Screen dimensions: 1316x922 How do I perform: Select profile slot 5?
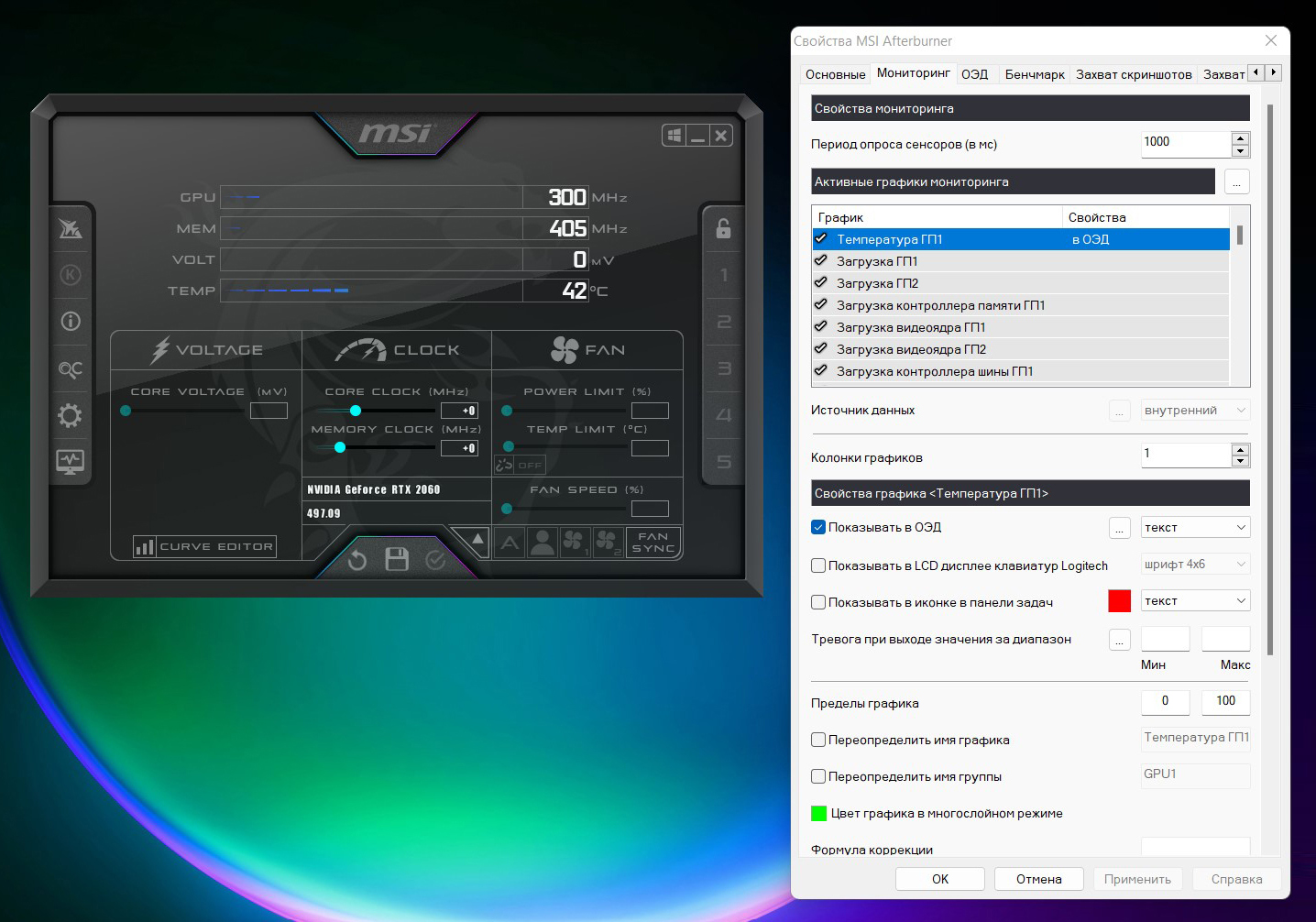coord(723,462)
